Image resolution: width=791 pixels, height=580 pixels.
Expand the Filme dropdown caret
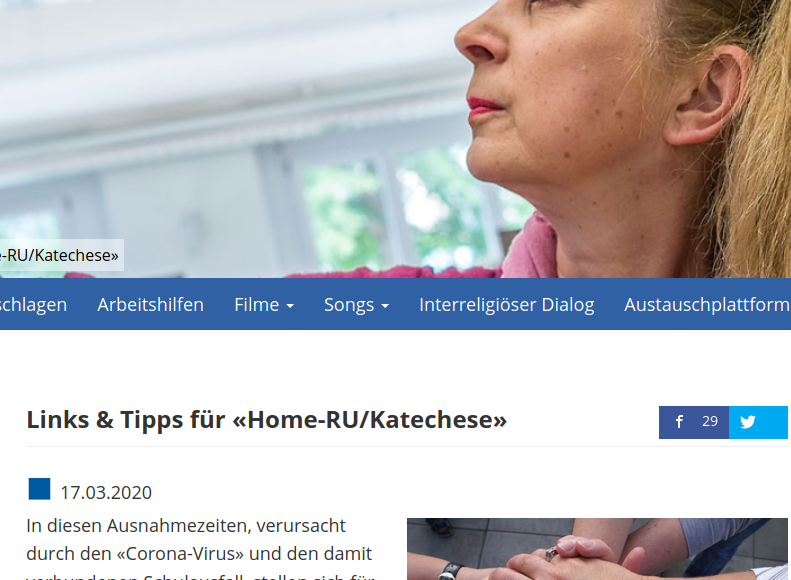point(290,306)
